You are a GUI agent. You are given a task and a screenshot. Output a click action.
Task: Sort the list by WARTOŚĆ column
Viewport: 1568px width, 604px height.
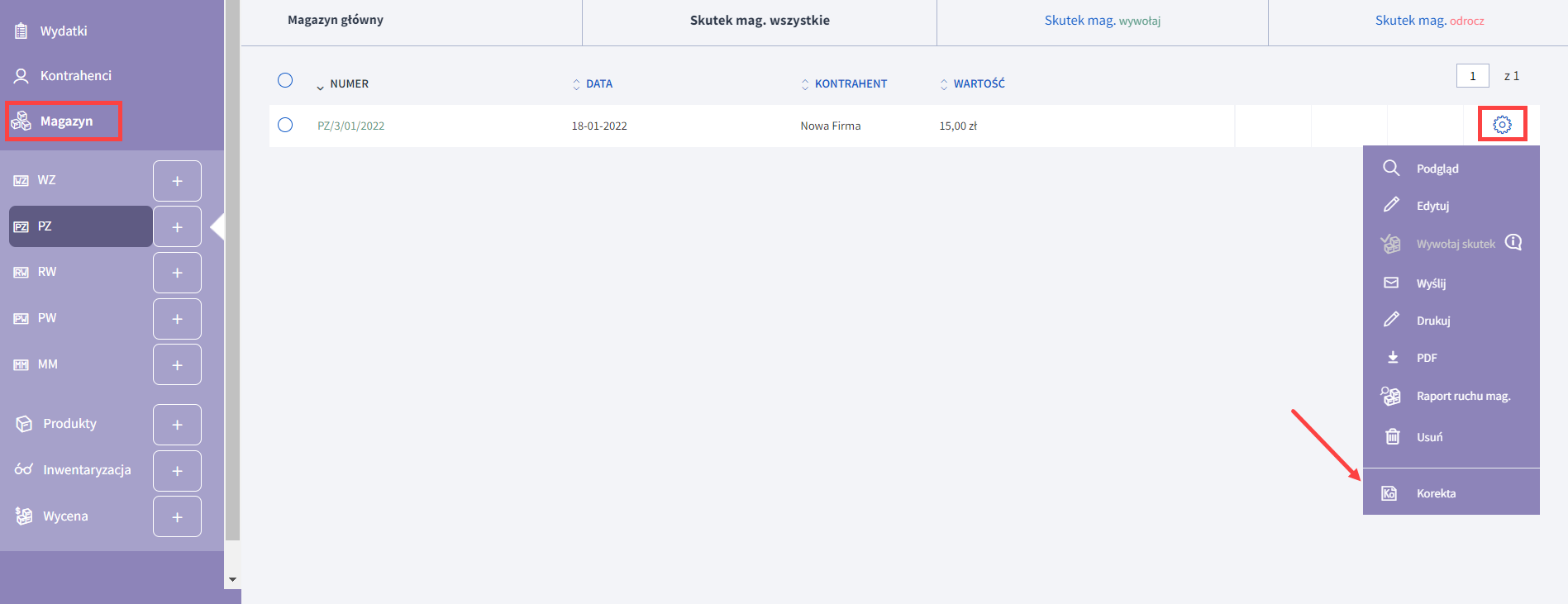point(978,83)
